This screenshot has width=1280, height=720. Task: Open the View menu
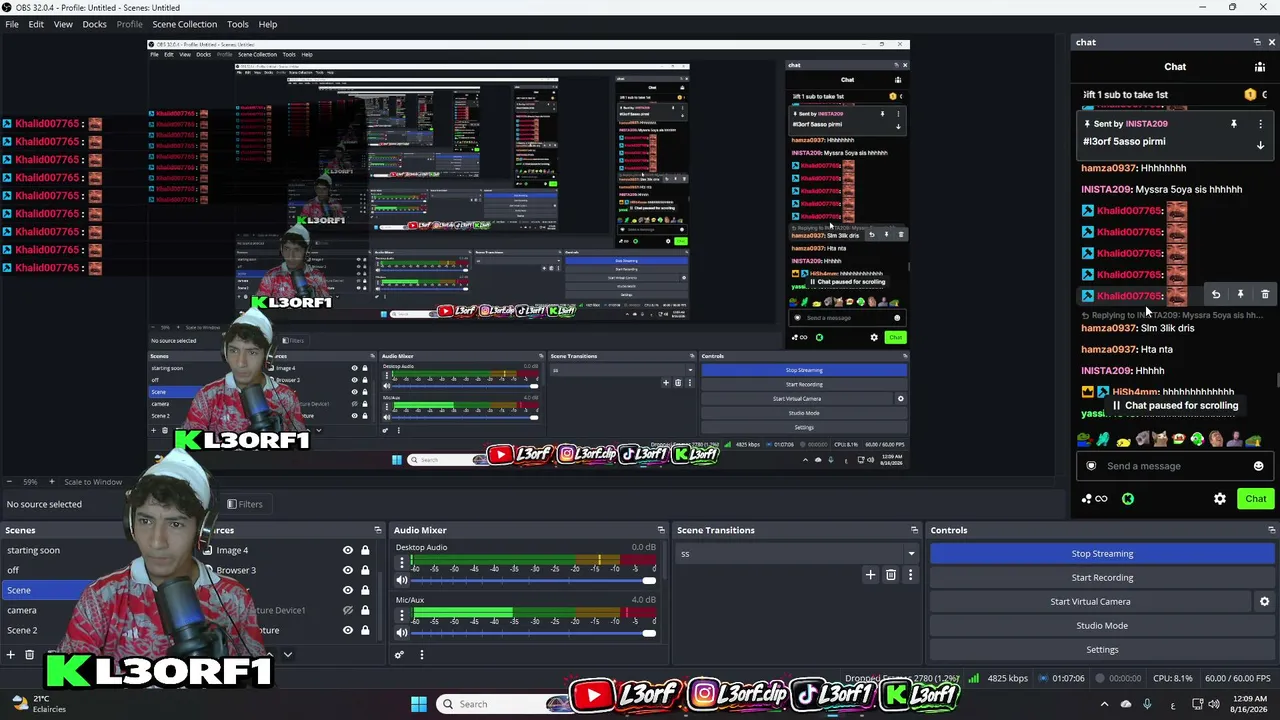pyautogui.click(x=63, y=24)
